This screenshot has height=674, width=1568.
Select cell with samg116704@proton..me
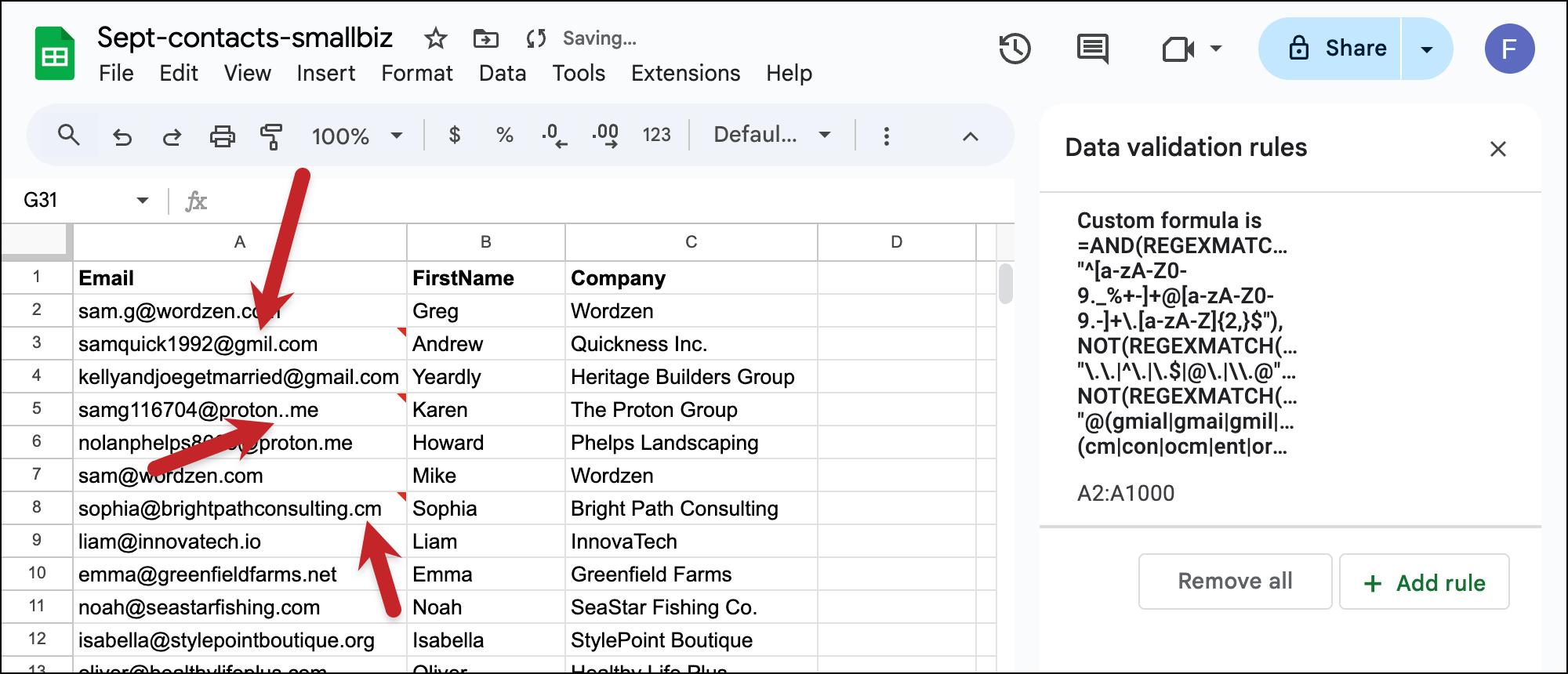240,410
